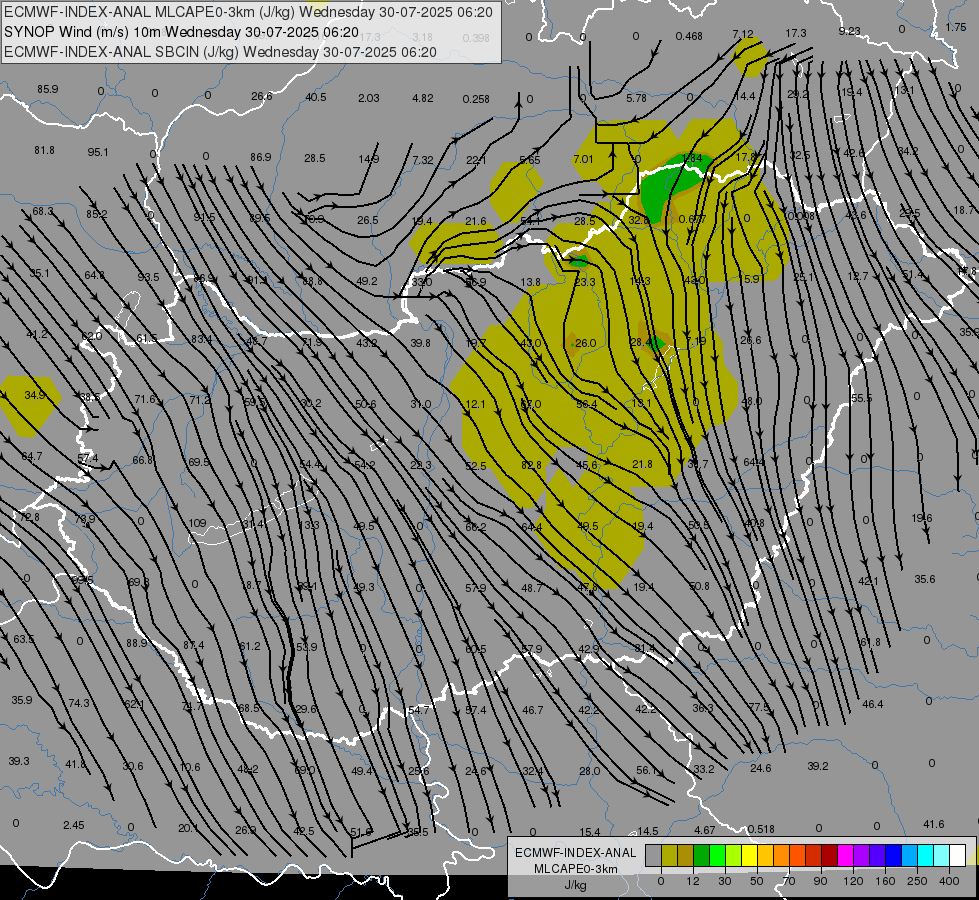The image size is (979, 900).
Task: Click the map value 9.23
Action: pos(849,31)
